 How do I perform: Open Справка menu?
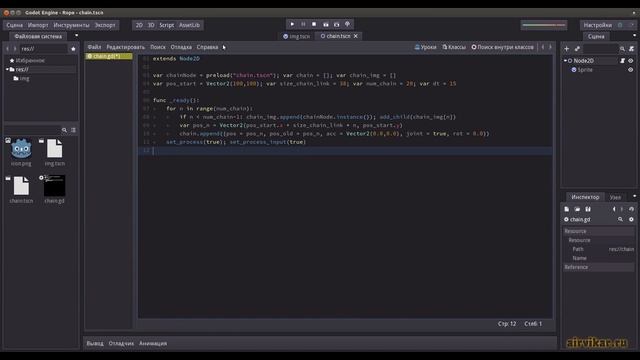(207, 47)
